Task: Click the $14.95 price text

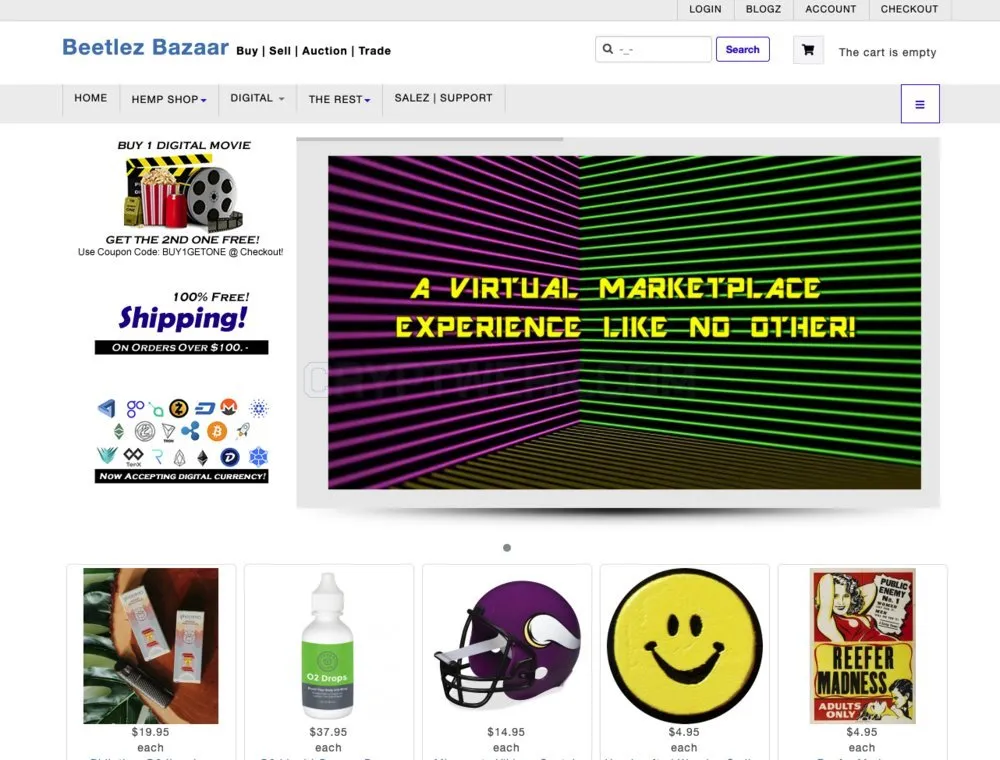Action: coord(506,732)
